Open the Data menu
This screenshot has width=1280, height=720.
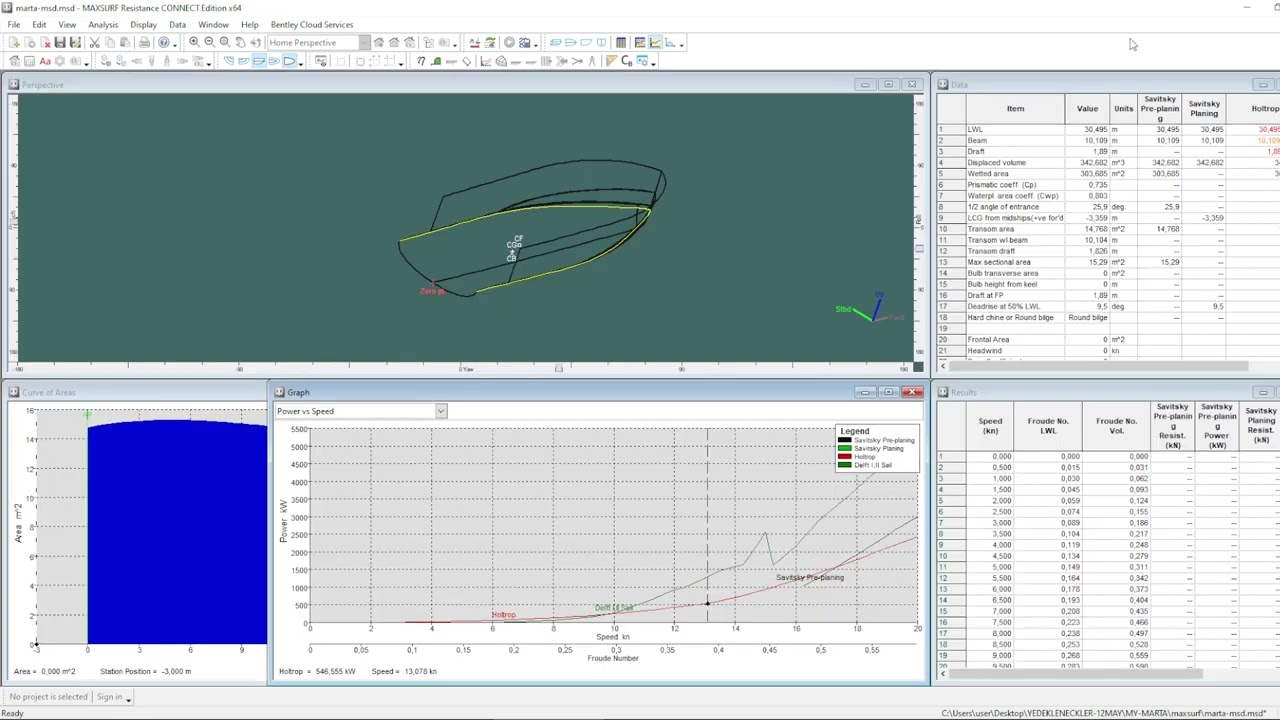click(177, 25)
